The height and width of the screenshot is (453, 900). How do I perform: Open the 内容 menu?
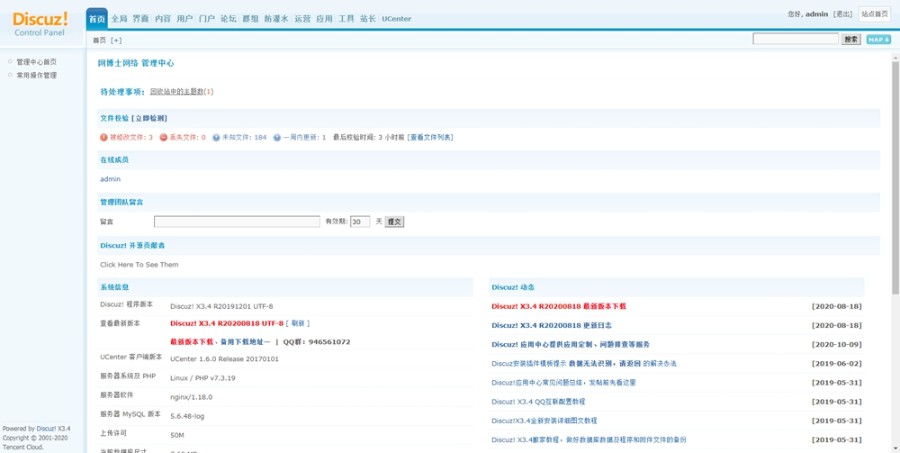(163, 18)
